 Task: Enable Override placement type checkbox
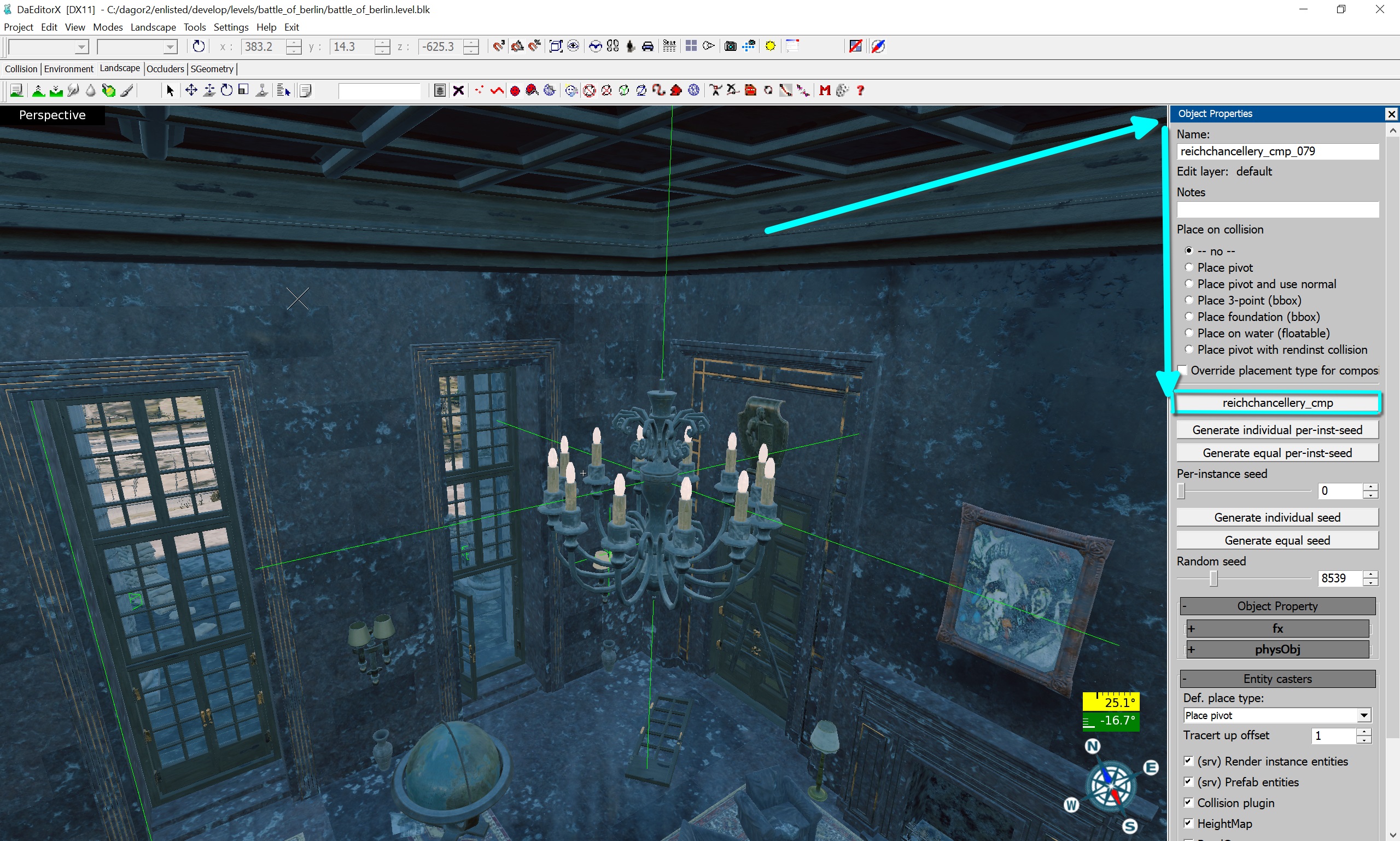pos(1182,371)
